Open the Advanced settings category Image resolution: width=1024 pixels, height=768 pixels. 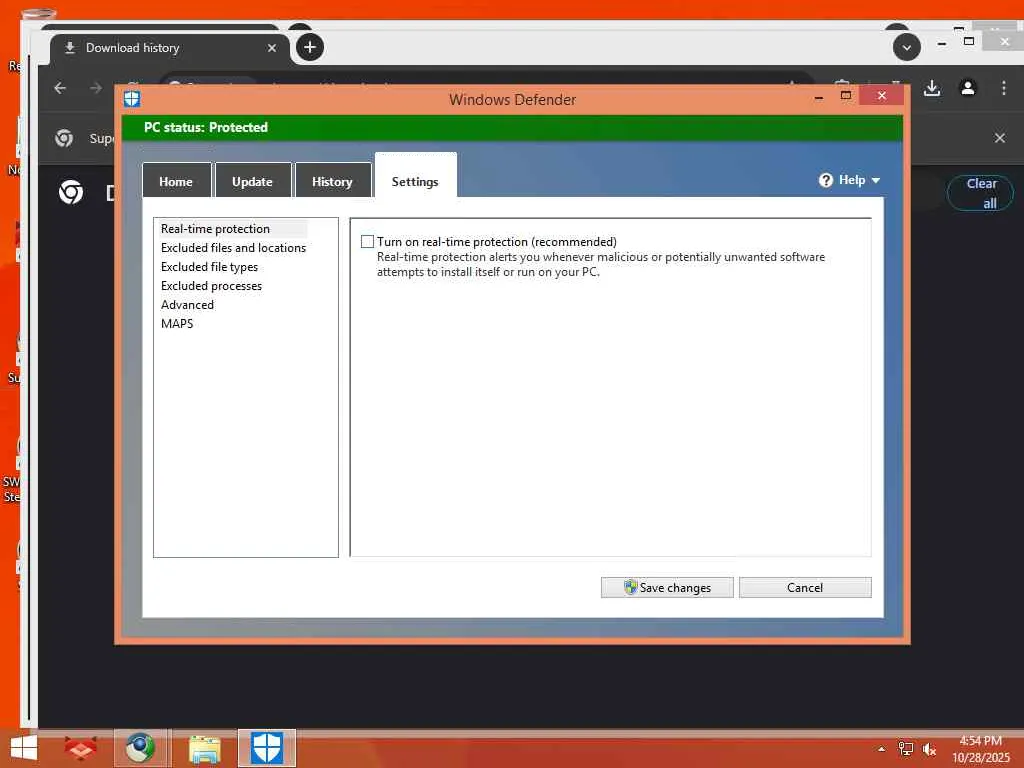pos(187,304)
